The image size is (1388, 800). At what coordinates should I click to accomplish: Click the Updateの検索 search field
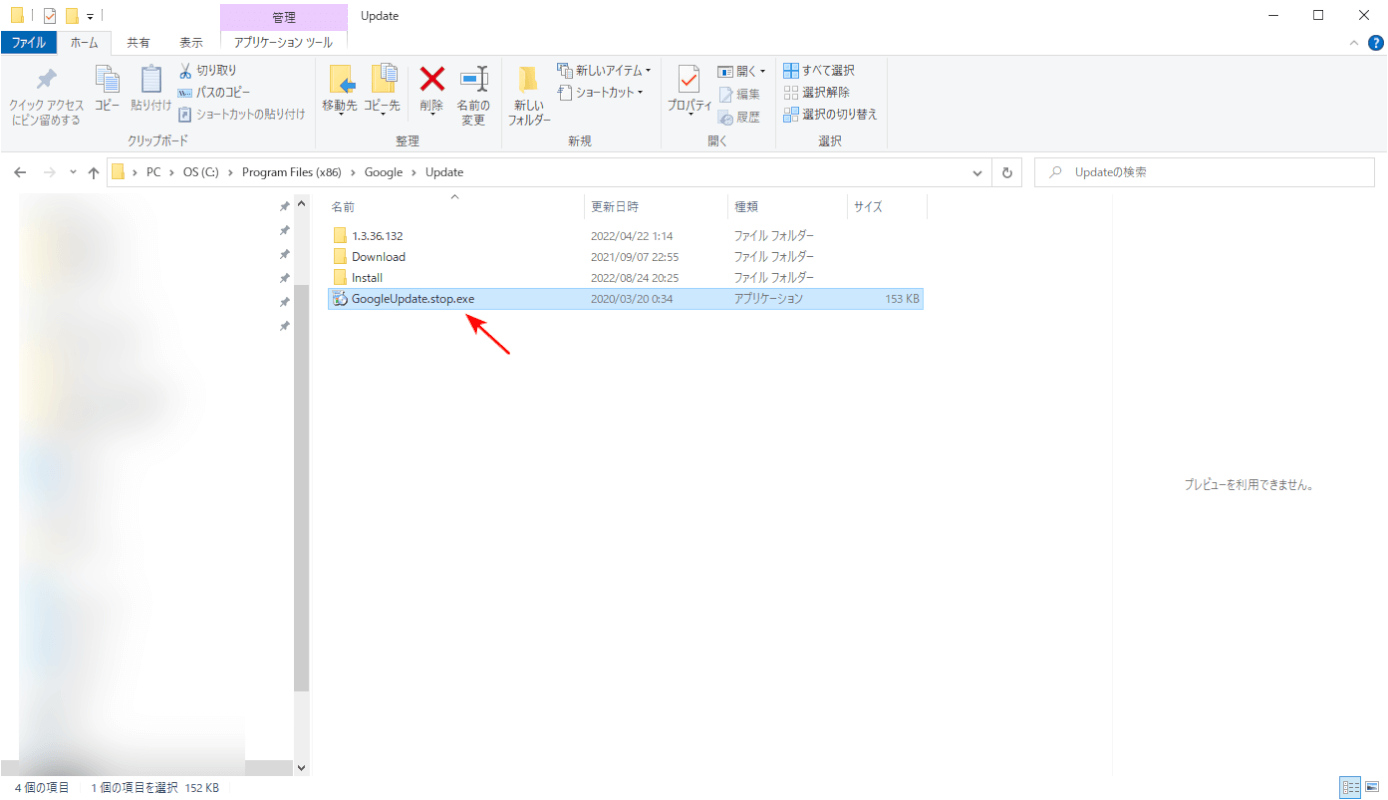(1206, 172)
